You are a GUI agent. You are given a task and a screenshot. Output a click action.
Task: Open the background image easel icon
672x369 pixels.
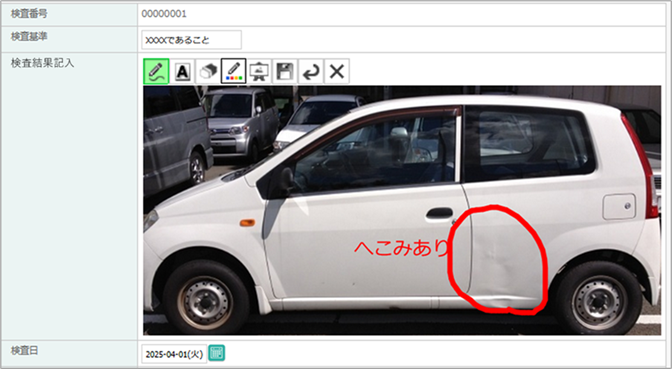click(x=259, y=71)
